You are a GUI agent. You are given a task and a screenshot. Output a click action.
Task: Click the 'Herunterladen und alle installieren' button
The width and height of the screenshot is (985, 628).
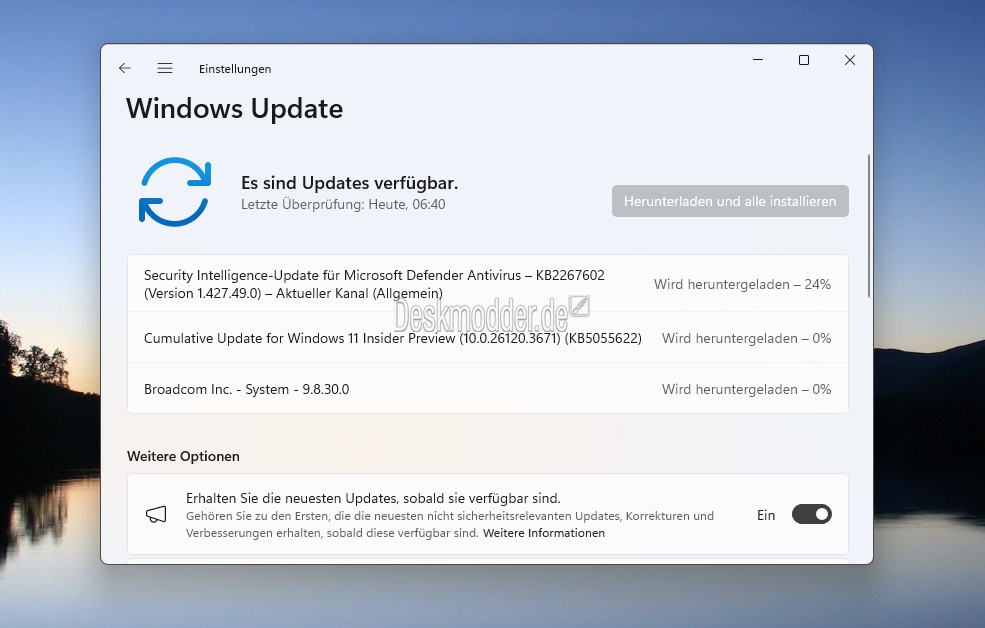coord(730,201)
